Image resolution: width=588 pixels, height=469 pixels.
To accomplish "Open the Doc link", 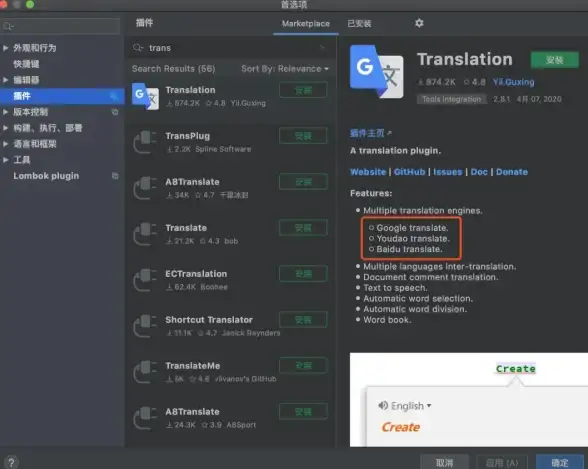I will tap(479, 172).
